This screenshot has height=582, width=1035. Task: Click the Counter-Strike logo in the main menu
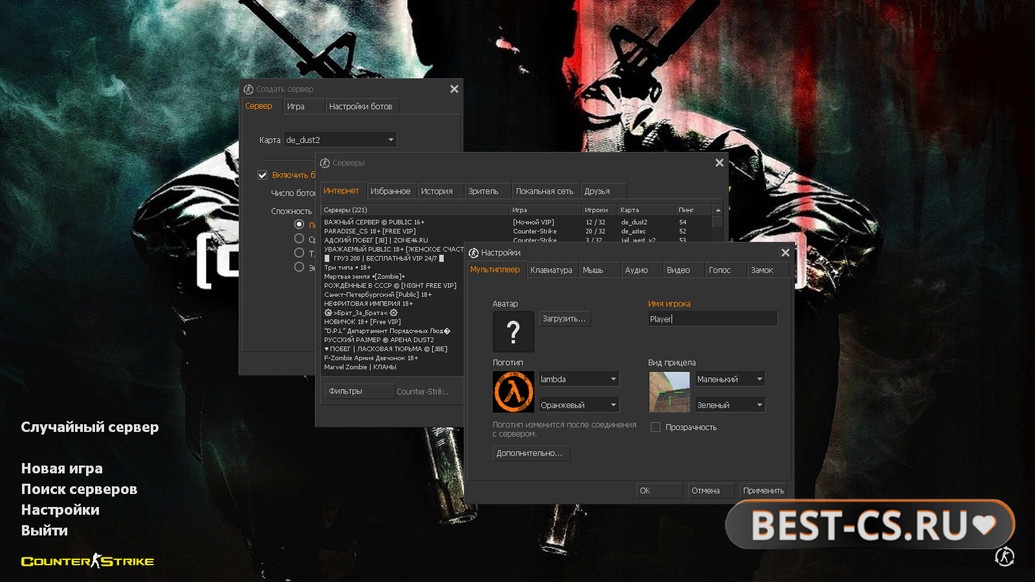click(x=88, y=561)
